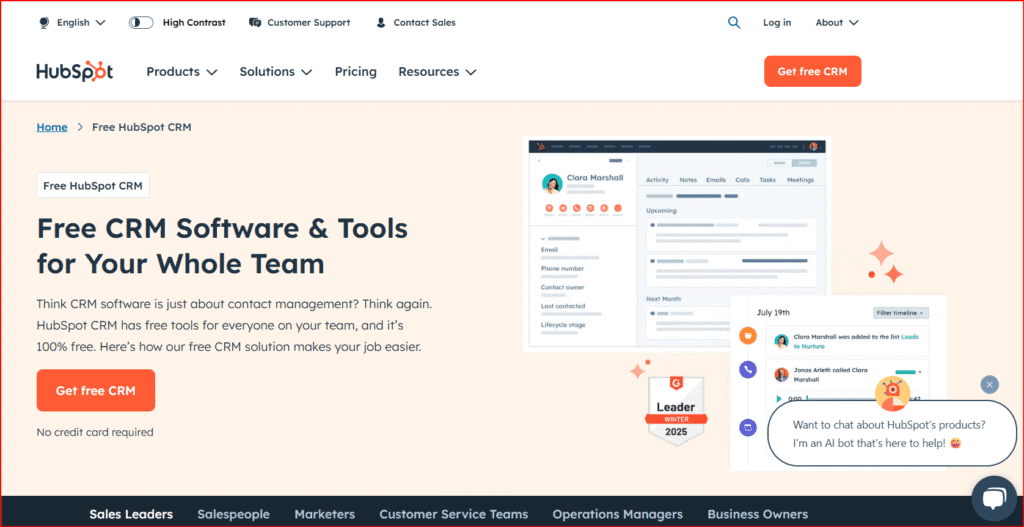The height and width of the screenshot is (527, 1024).
Task: Click the Free HubSpot CRM tag label
Action: click(93, 185)
